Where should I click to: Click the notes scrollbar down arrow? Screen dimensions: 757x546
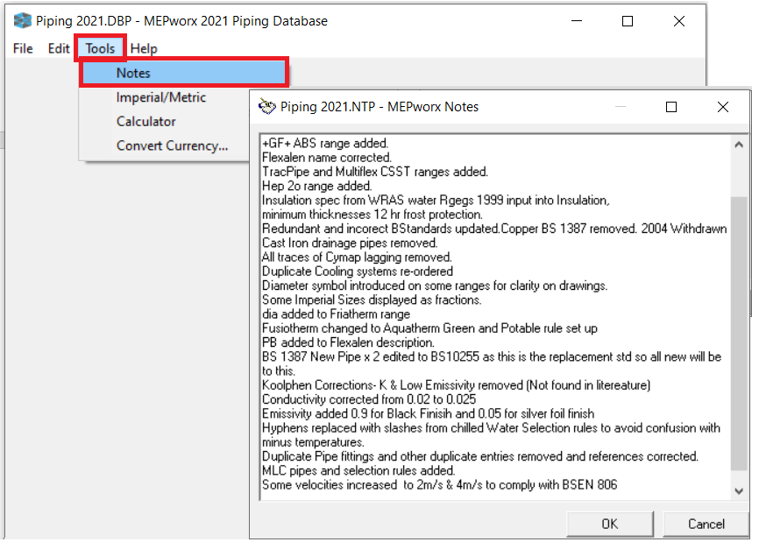coord(739,491)
